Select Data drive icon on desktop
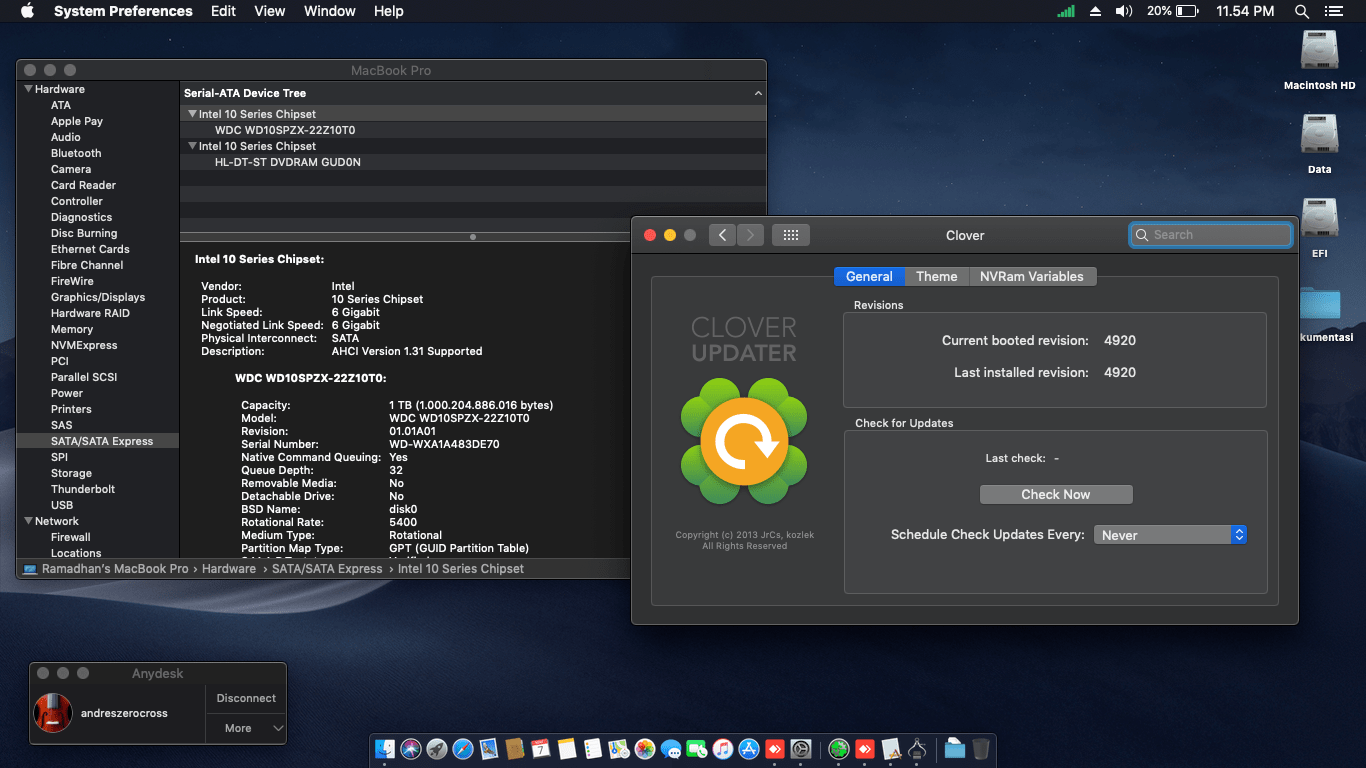 pos(1320,135)
